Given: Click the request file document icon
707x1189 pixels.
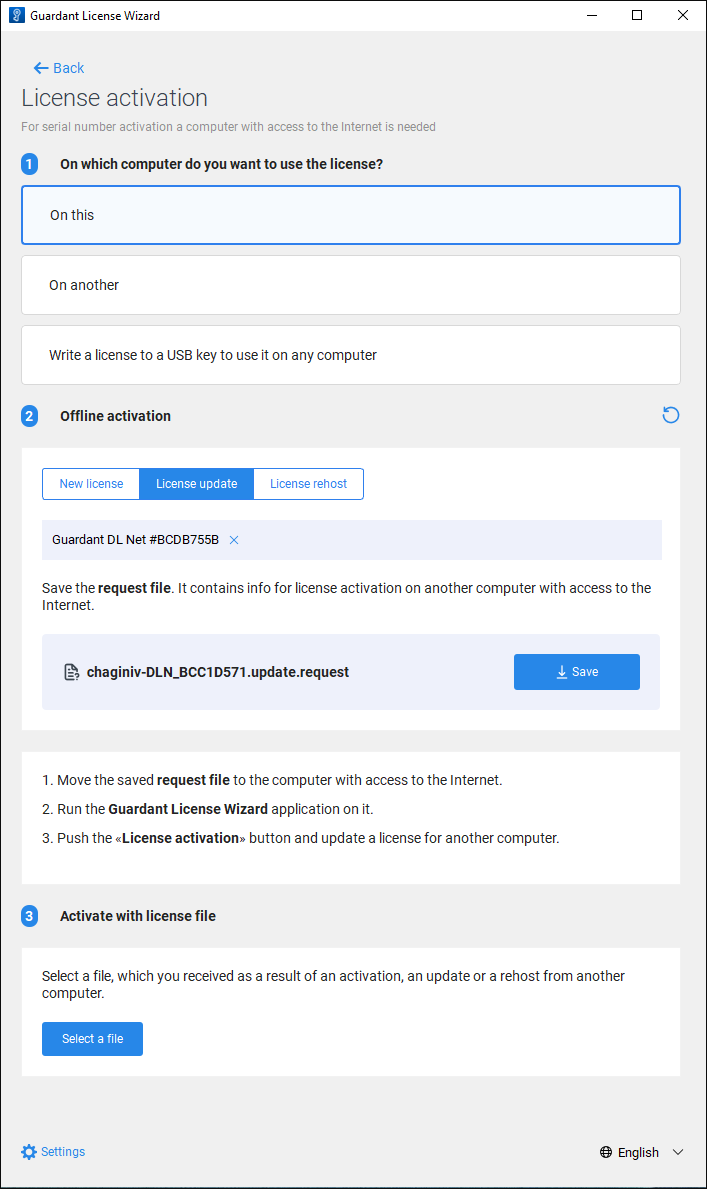Looking at the screenshot, I should [x=71, y=672].
